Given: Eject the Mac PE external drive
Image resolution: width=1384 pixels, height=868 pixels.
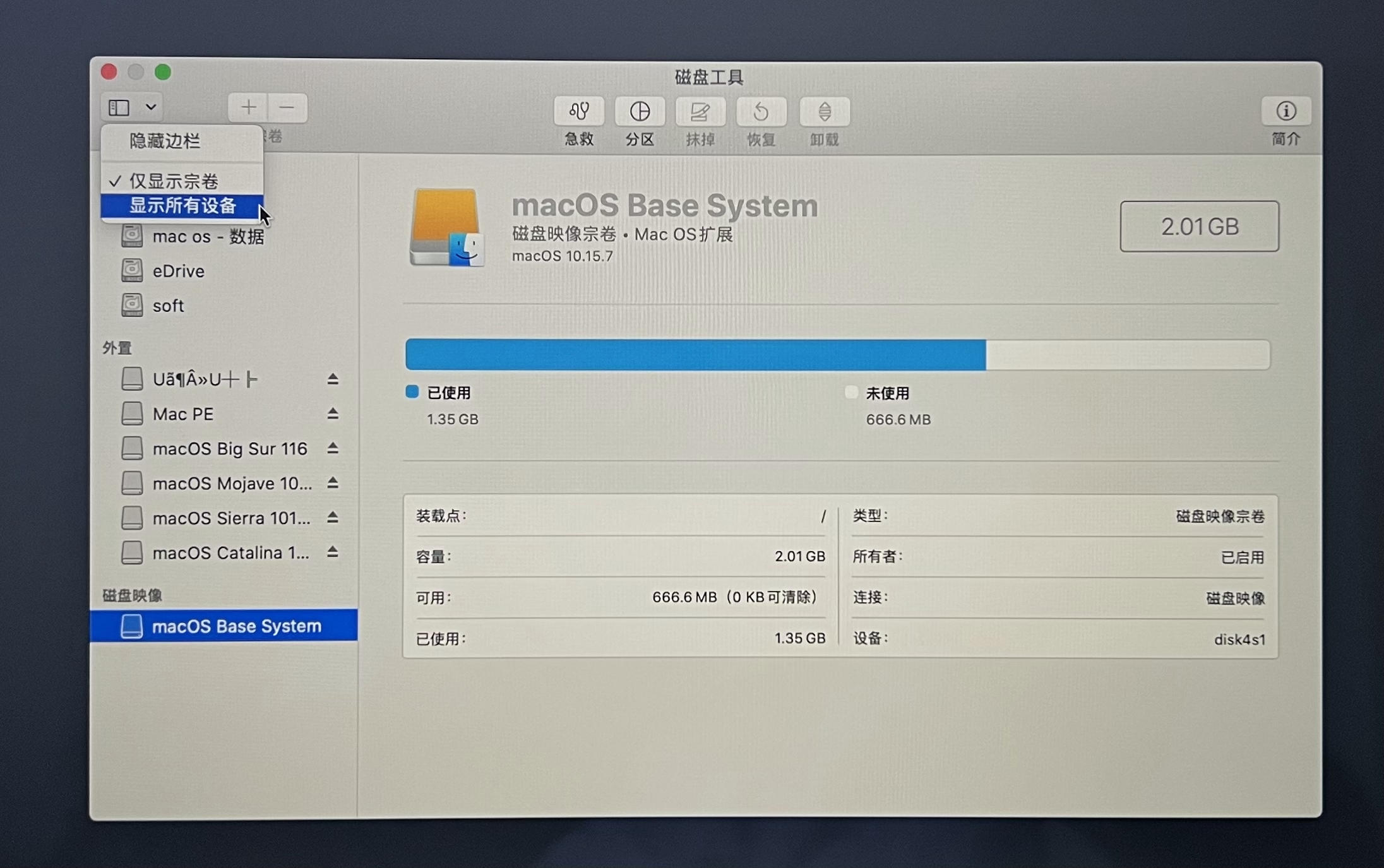Looking at the screenshot, I should pos(333,413).
